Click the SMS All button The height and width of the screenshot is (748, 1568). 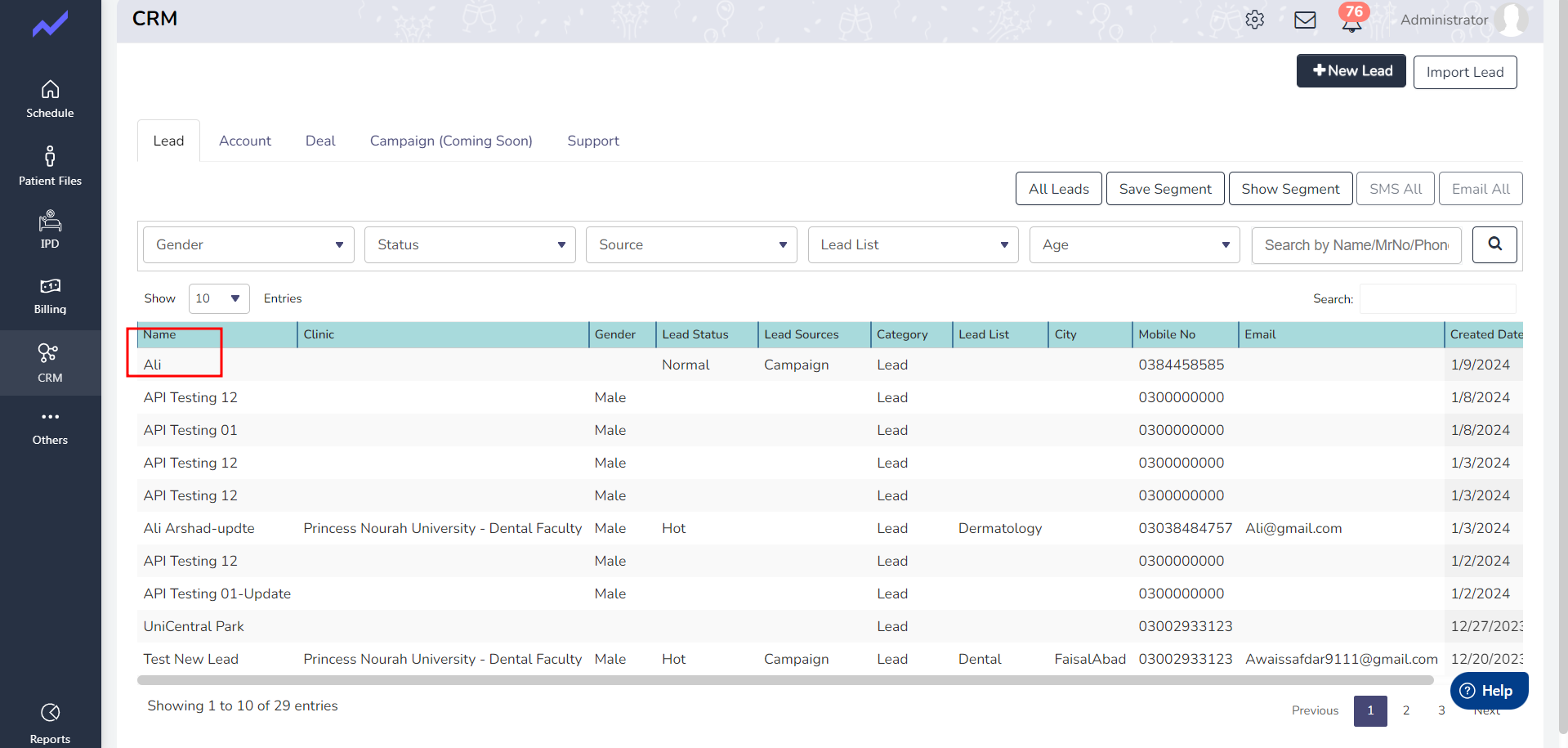pos(1396,189)
